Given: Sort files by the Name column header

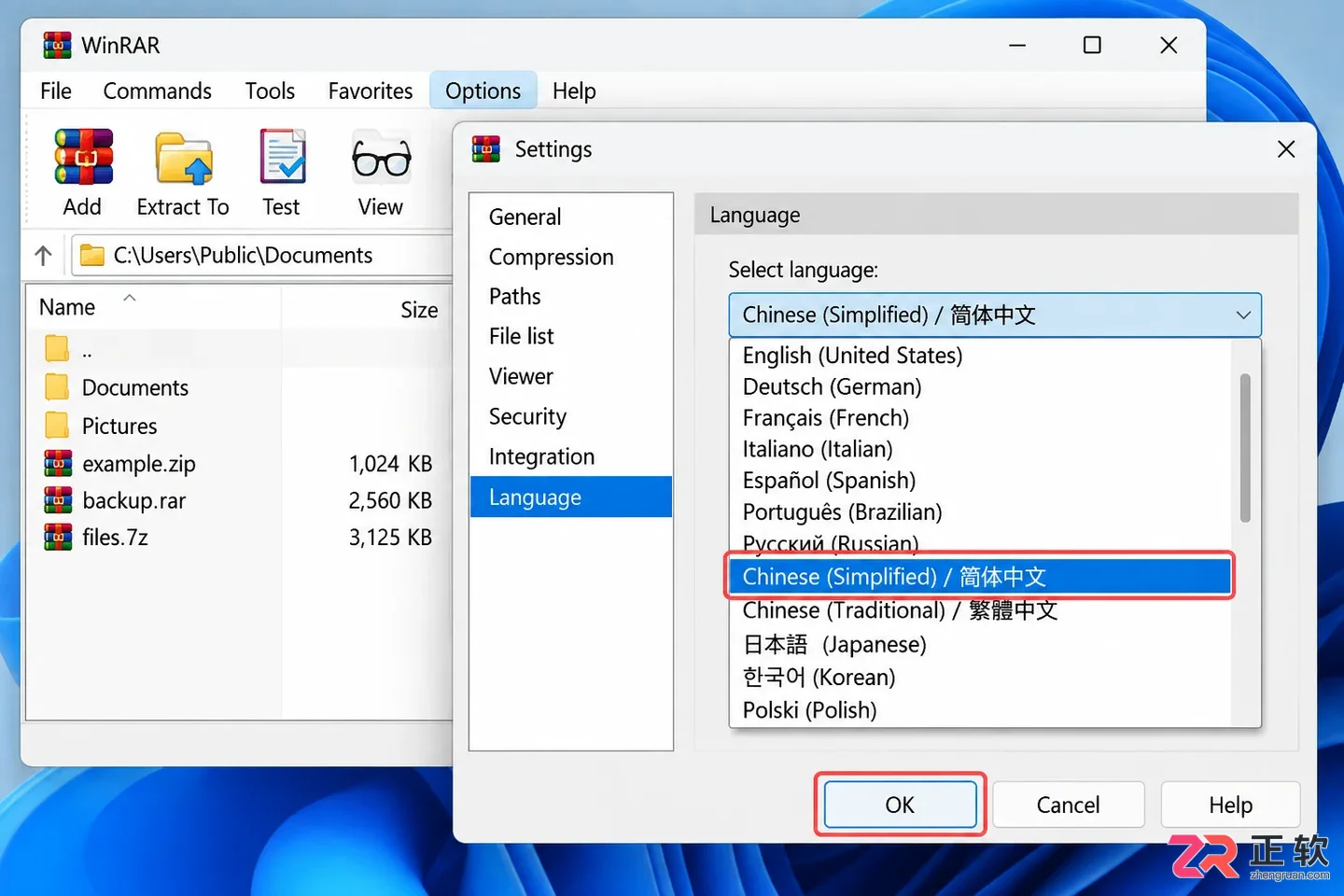Looking at the screenshot, I should (67, 307).
